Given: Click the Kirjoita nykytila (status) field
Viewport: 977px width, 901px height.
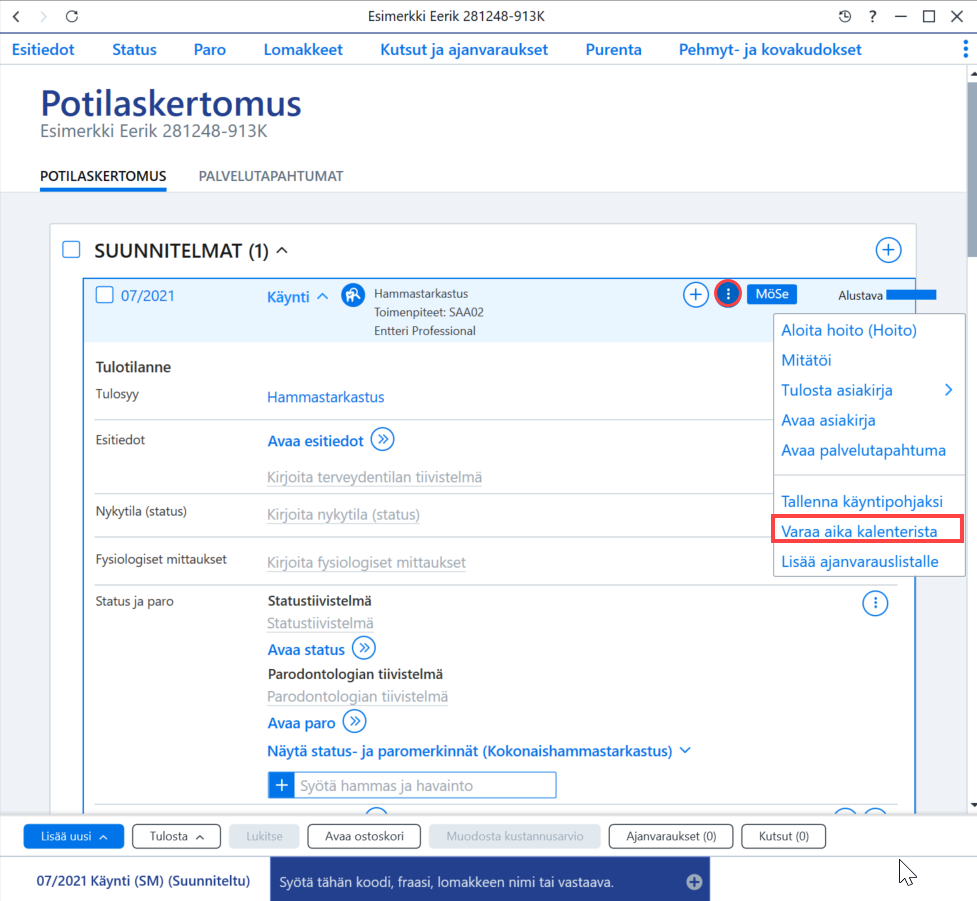Looking at the screenshot, I should pos(343,515).
